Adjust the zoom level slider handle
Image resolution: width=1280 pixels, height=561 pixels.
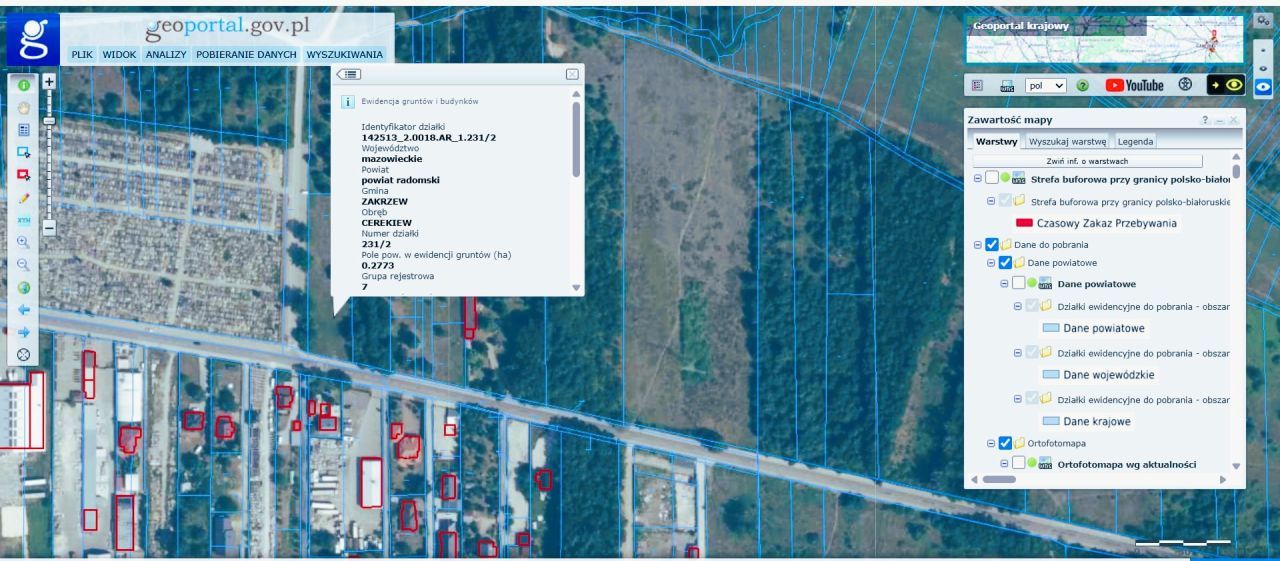48,120
